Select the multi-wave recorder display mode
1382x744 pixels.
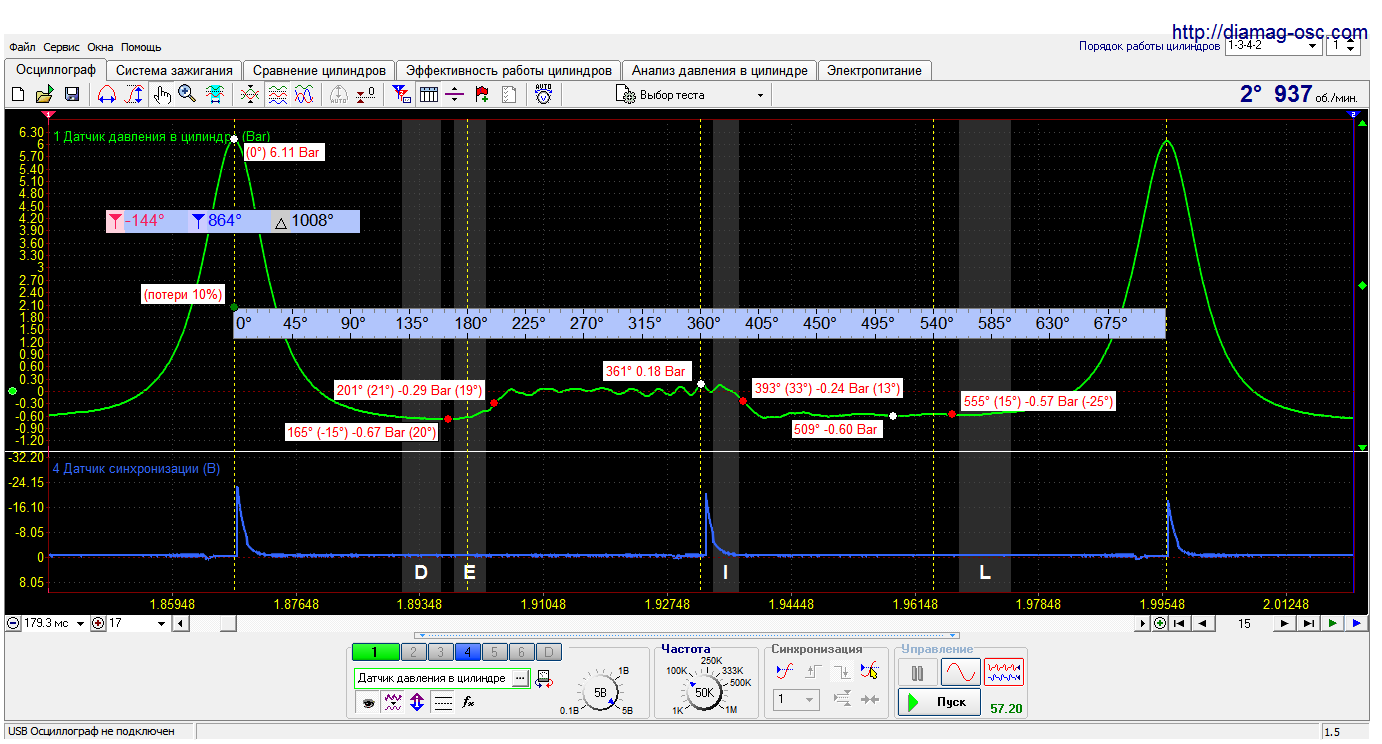tap(1004, 672)
